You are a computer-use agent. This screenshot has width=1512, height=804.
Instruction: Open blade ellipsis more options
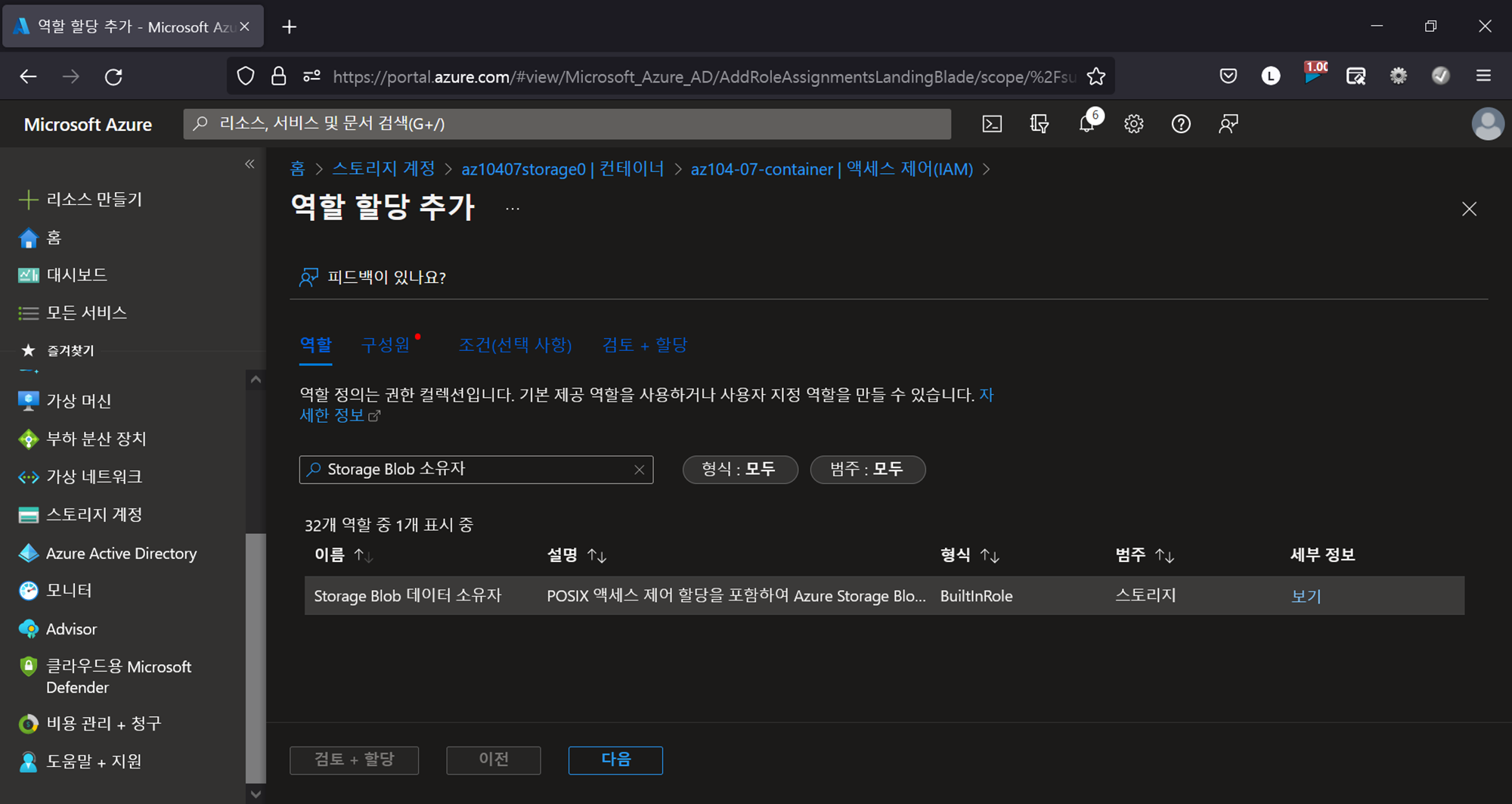tap(513, 209)
